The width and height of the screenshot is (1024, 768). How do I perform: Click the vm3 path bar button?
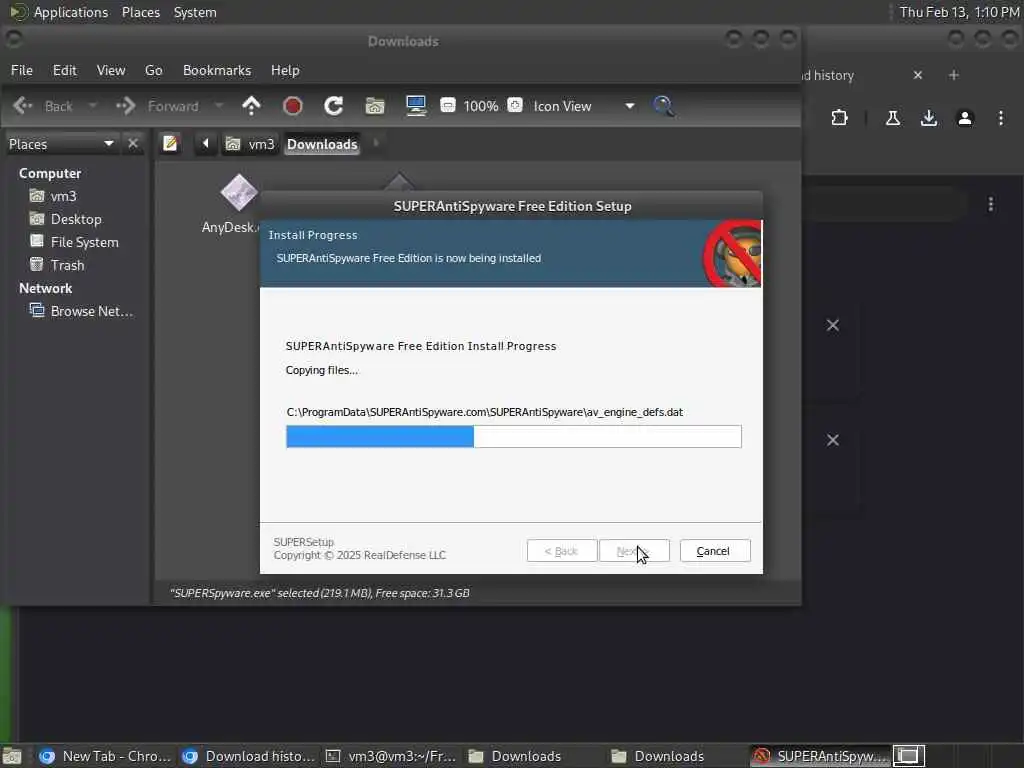click(250, 144)
